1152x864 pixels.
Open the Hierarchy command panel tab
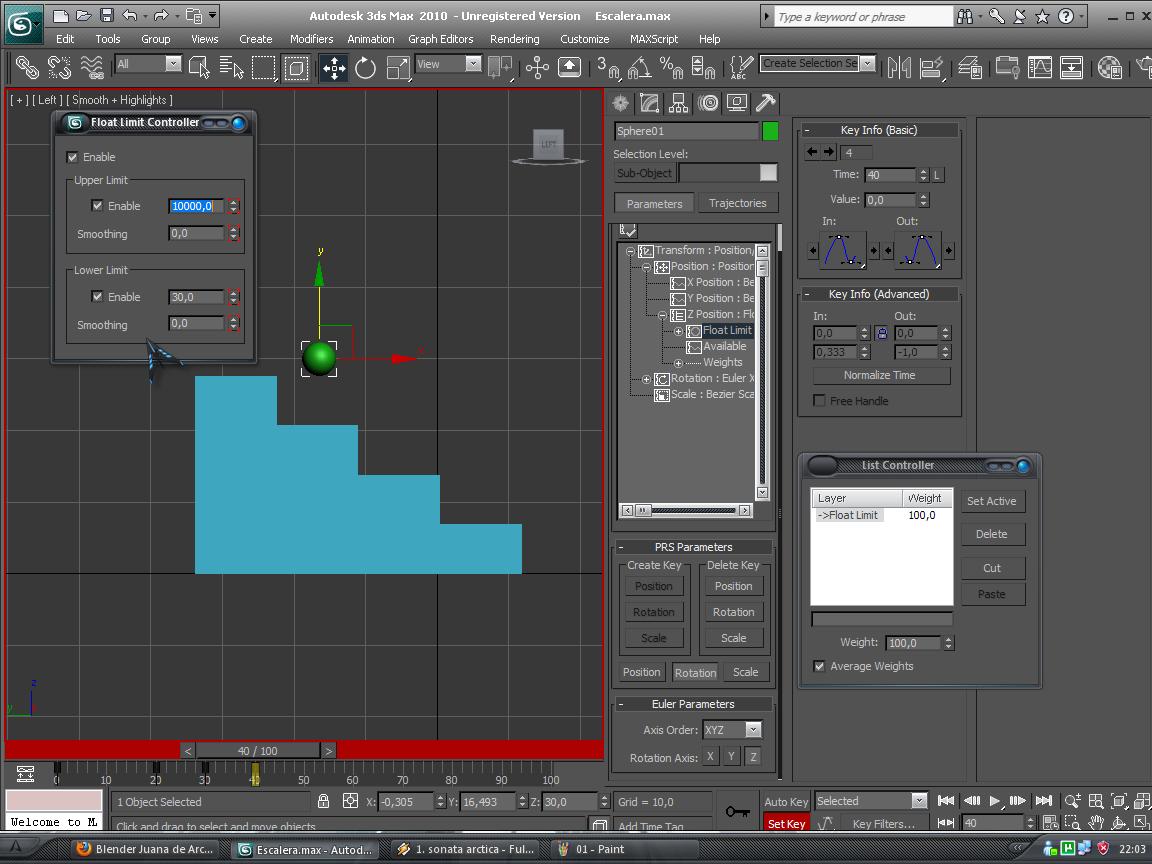[679, 103]
